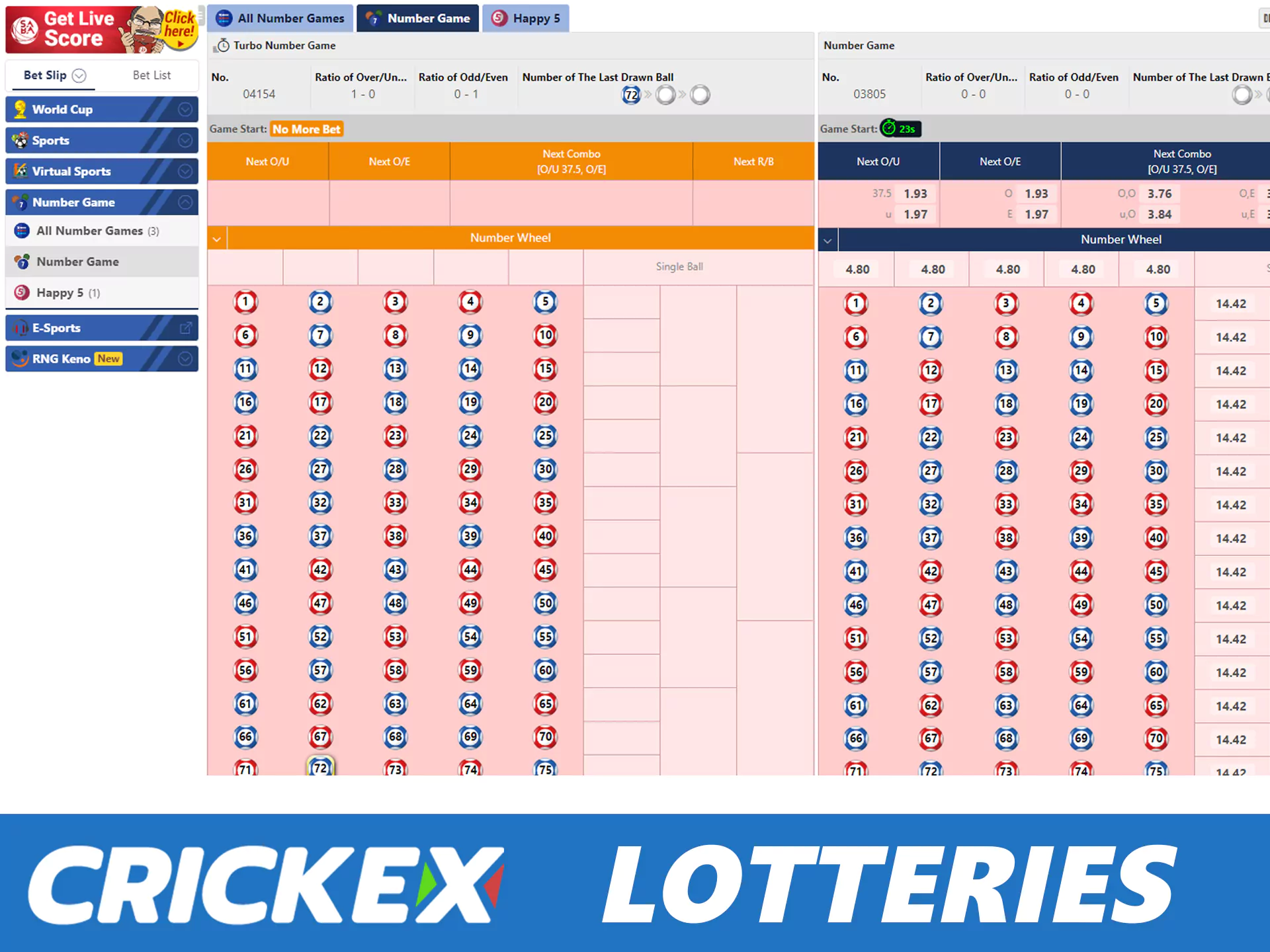Select ball 36 in right Number Game
Viewport: 1270px width, 952px height.
click(x=856, y=538)
